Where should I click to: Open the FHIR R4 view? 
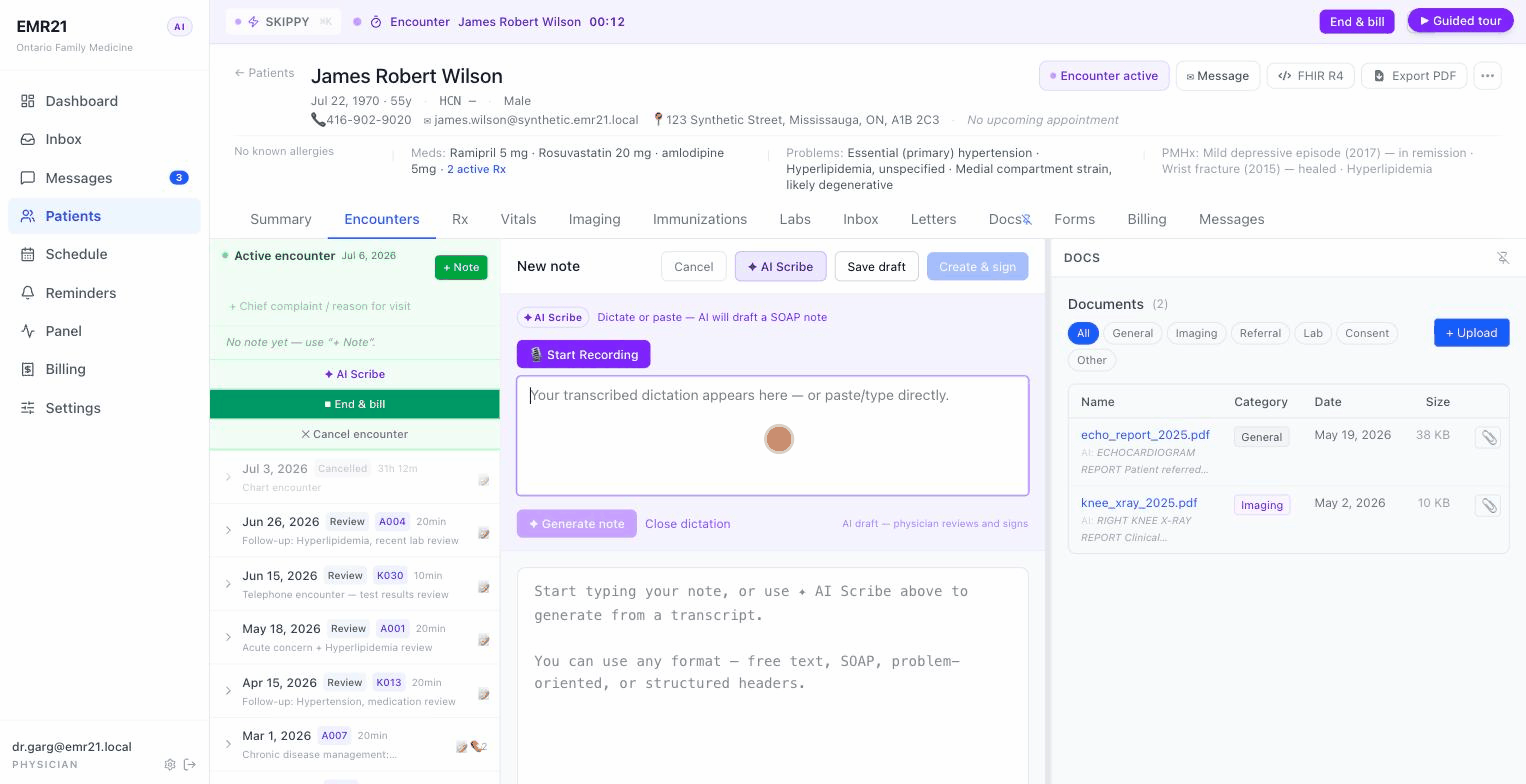click(1311, 76)
